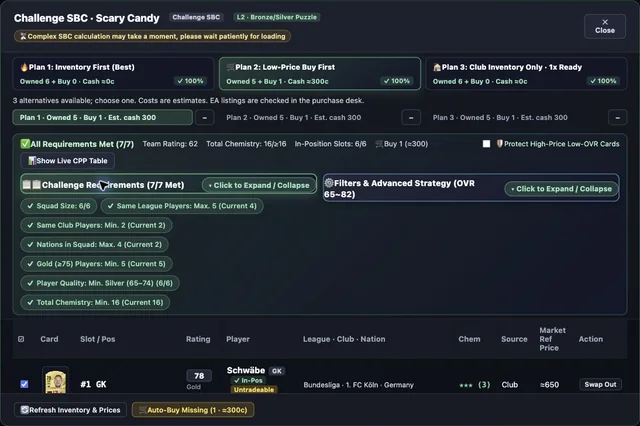The height and width of the screenshot is (426, 640).
Task: Click the house icon on Plan 3
Action: 437,67
